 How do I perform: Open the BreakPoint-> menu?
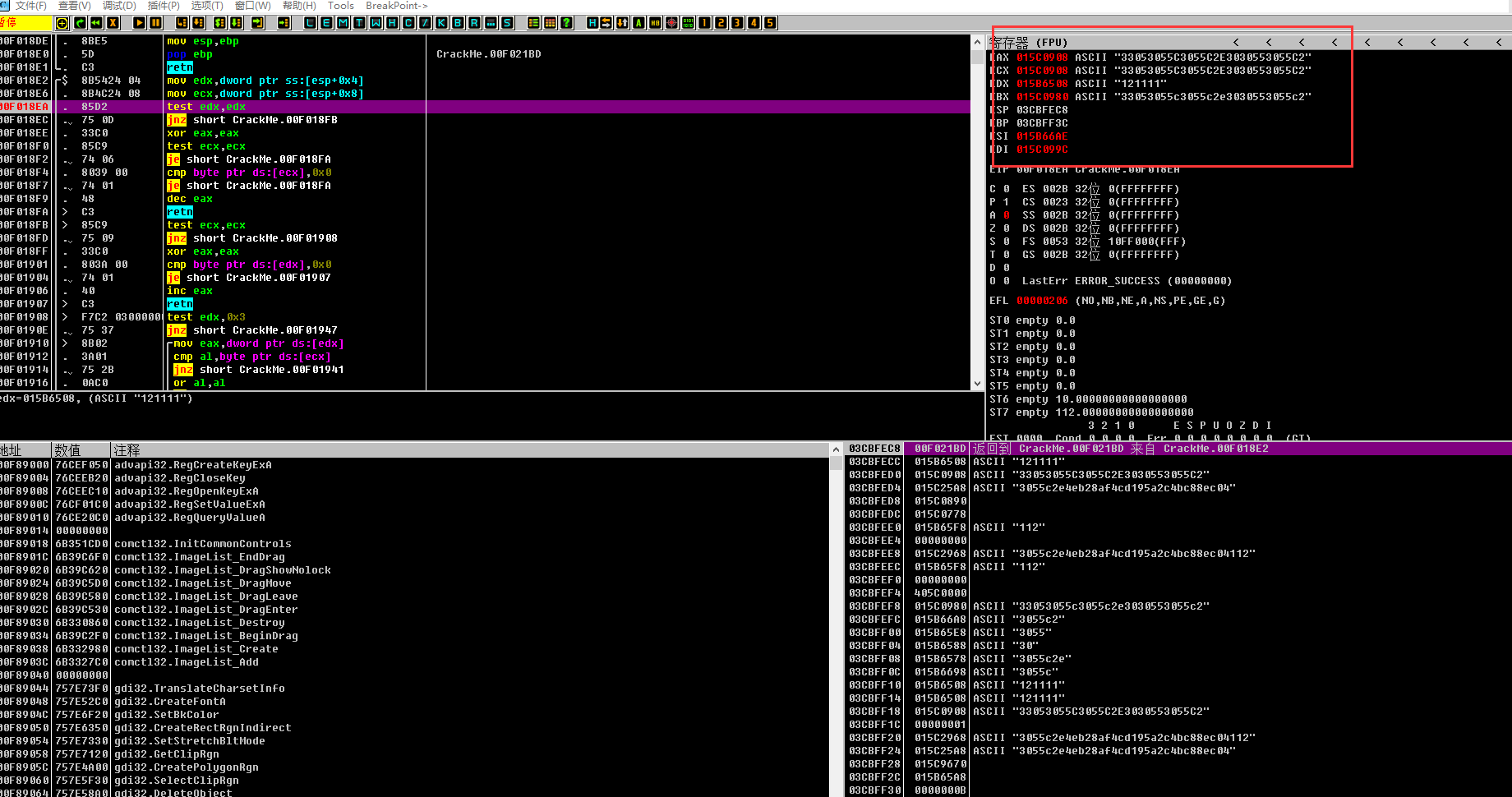pos(397,6)
